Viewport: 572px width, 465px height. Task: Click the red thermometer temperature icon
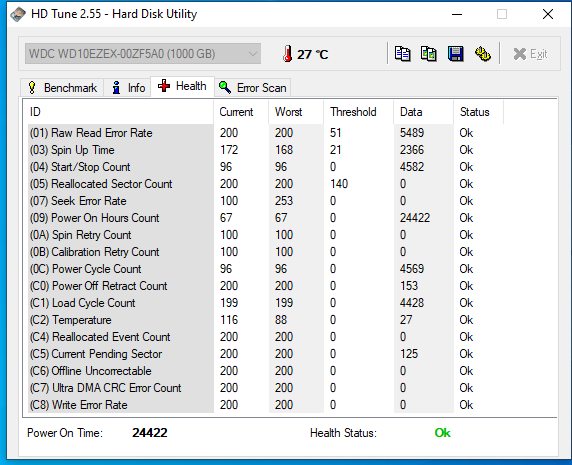[287, 54]
